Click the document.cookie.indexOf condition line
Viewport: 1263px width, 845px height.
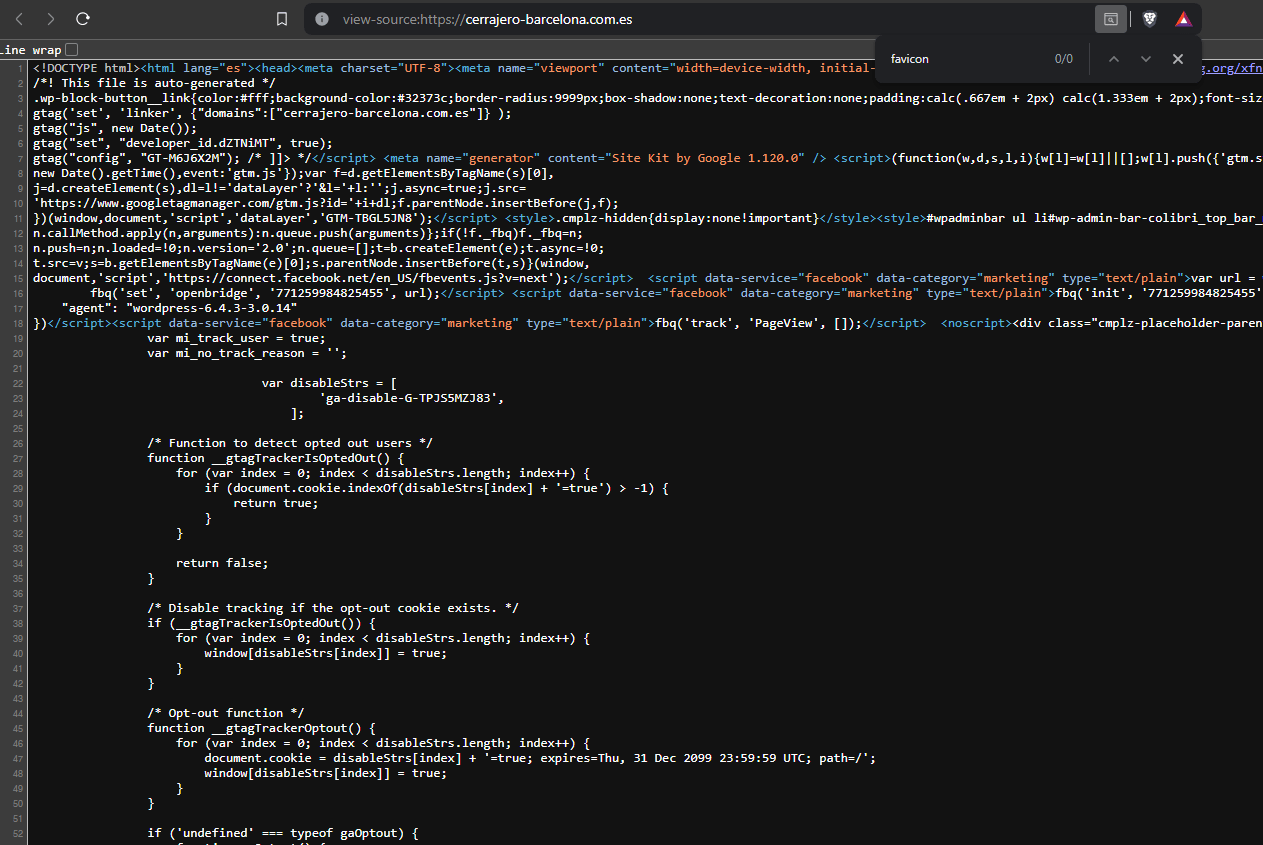point(436,488)
